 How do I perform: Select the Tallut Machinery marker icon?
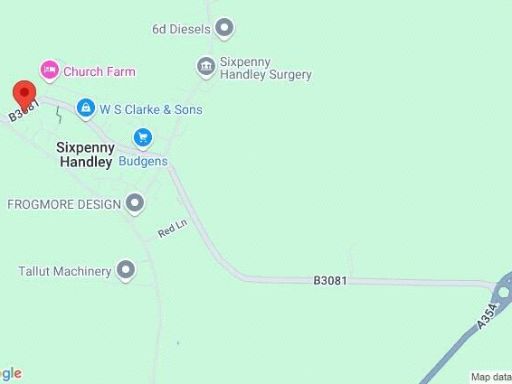coord(126,271)
